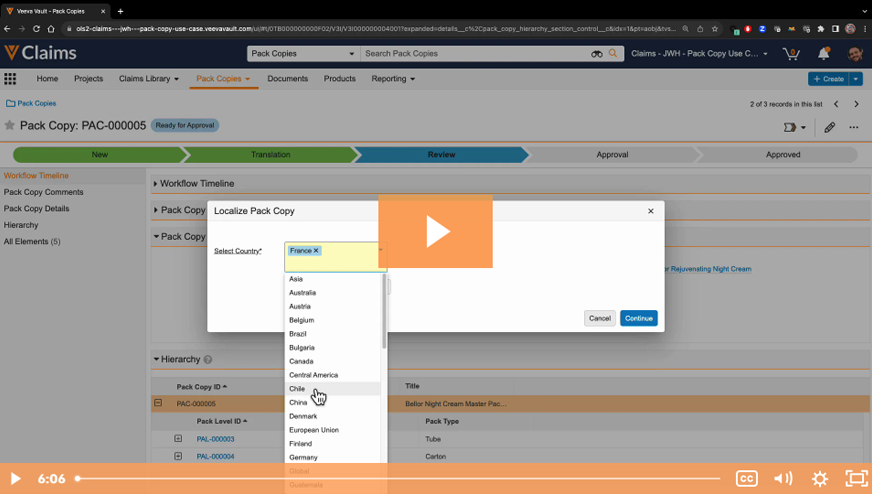Open the vault selector dropdown
The height and width of the screenshot is (494, 872).
[x=700, y=53]
